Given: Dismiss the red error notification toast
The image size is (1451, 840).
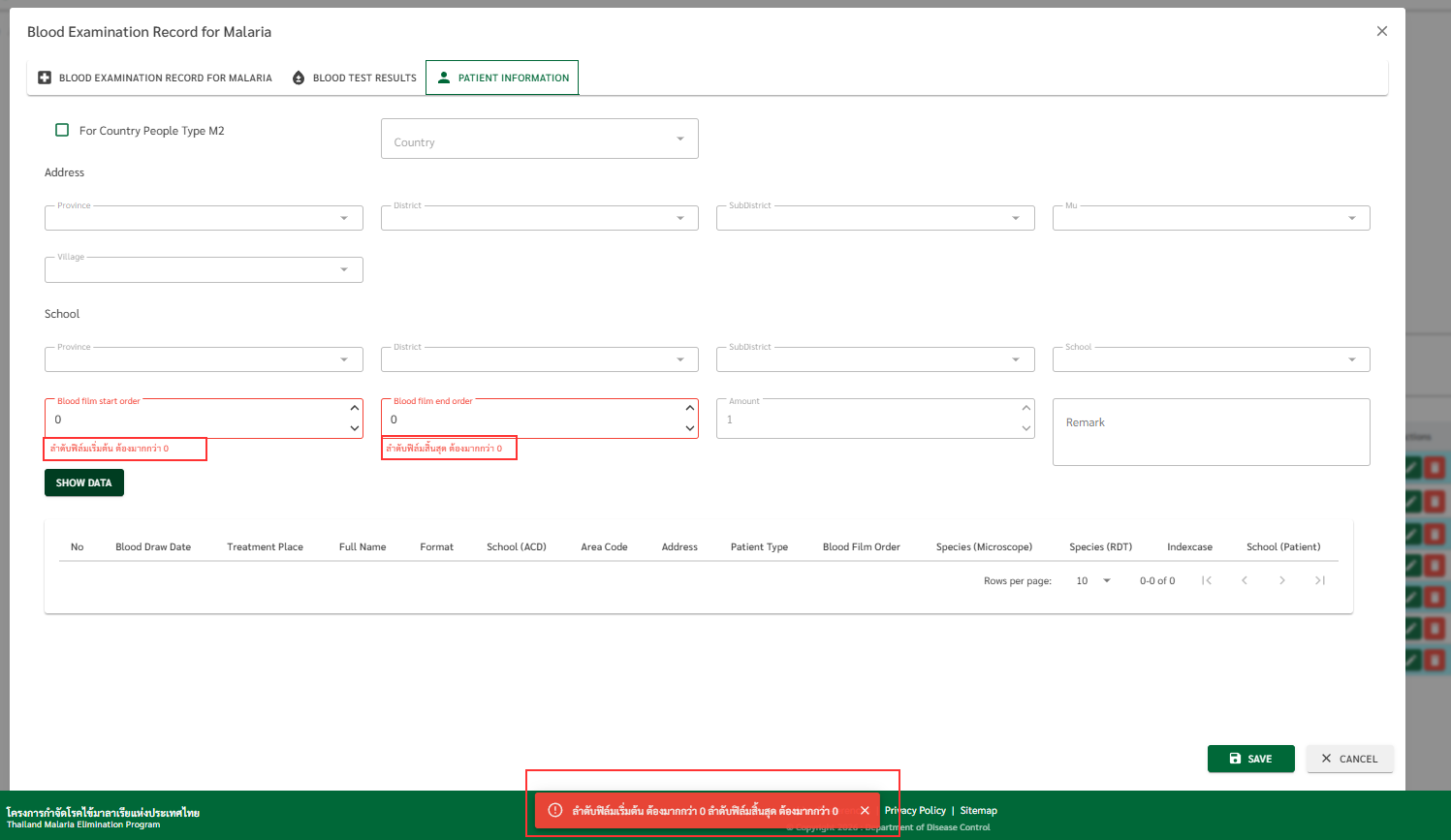Looking at the screenshot, I should (x=865, y=811).
